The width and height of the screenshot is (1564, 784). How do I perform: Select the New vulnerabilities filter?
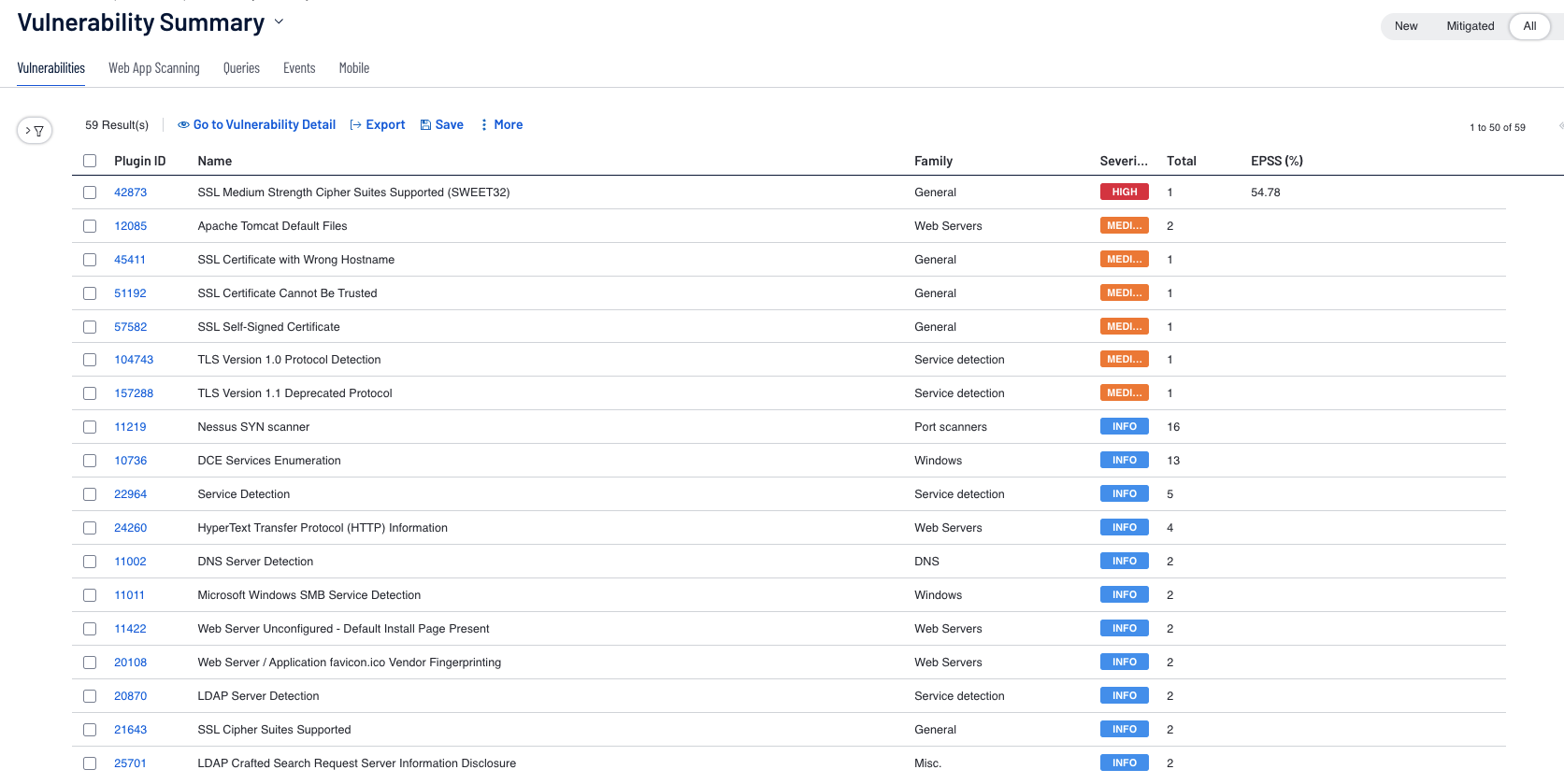1405,26
